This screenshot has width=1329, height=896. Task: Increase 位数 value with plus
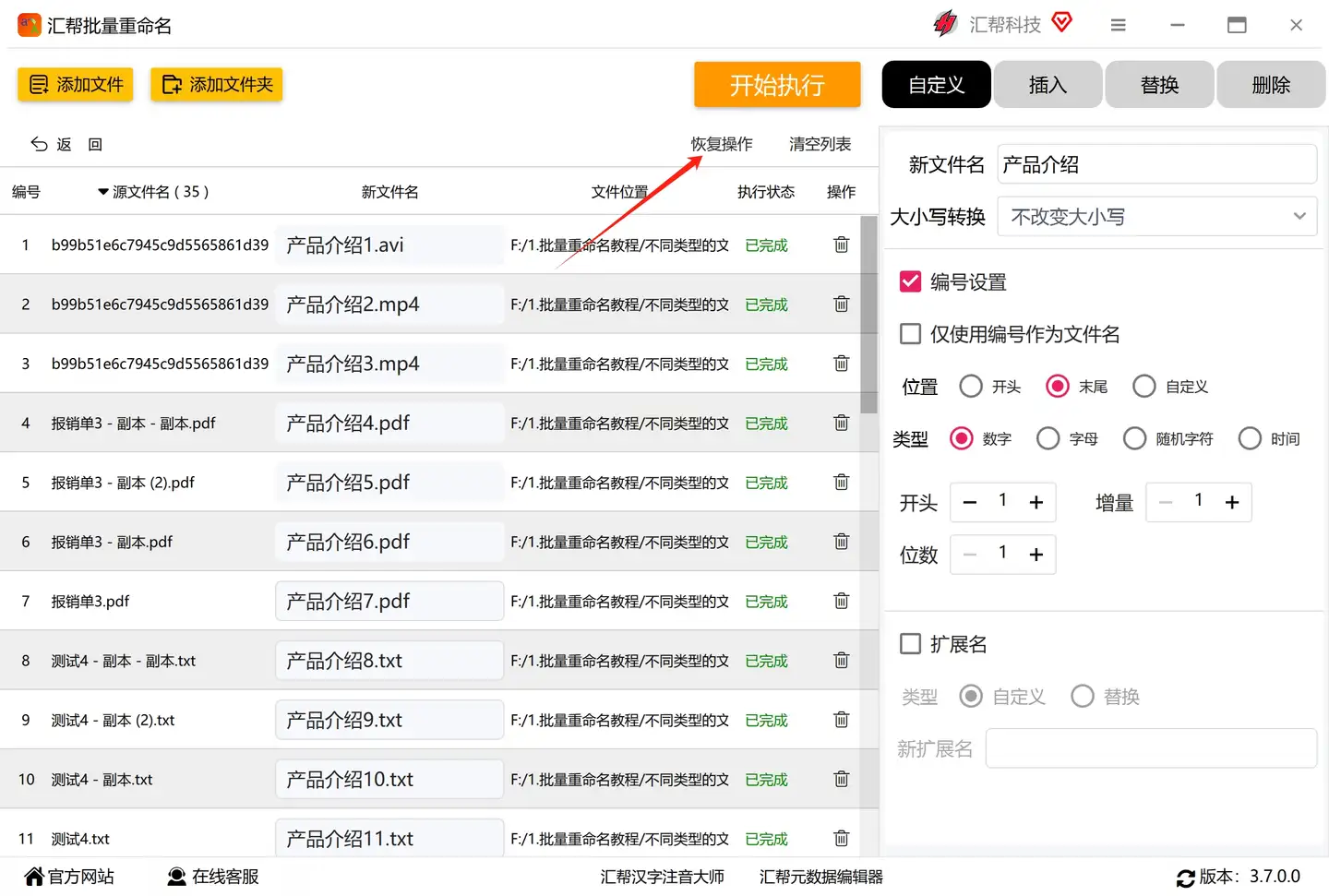[1036, 555]
